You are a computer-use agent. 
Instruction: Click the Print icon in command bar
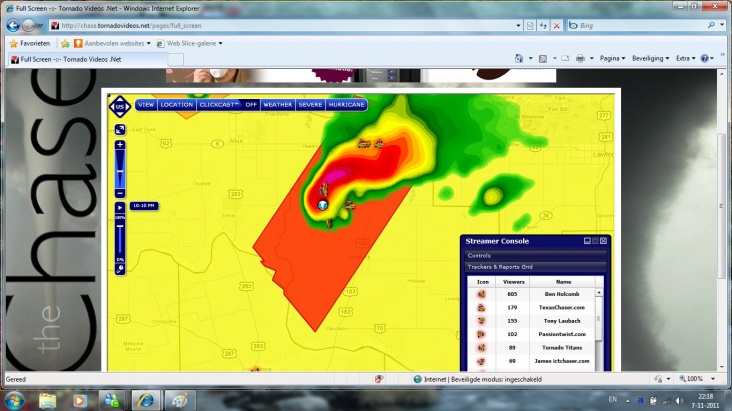point(580,58)
